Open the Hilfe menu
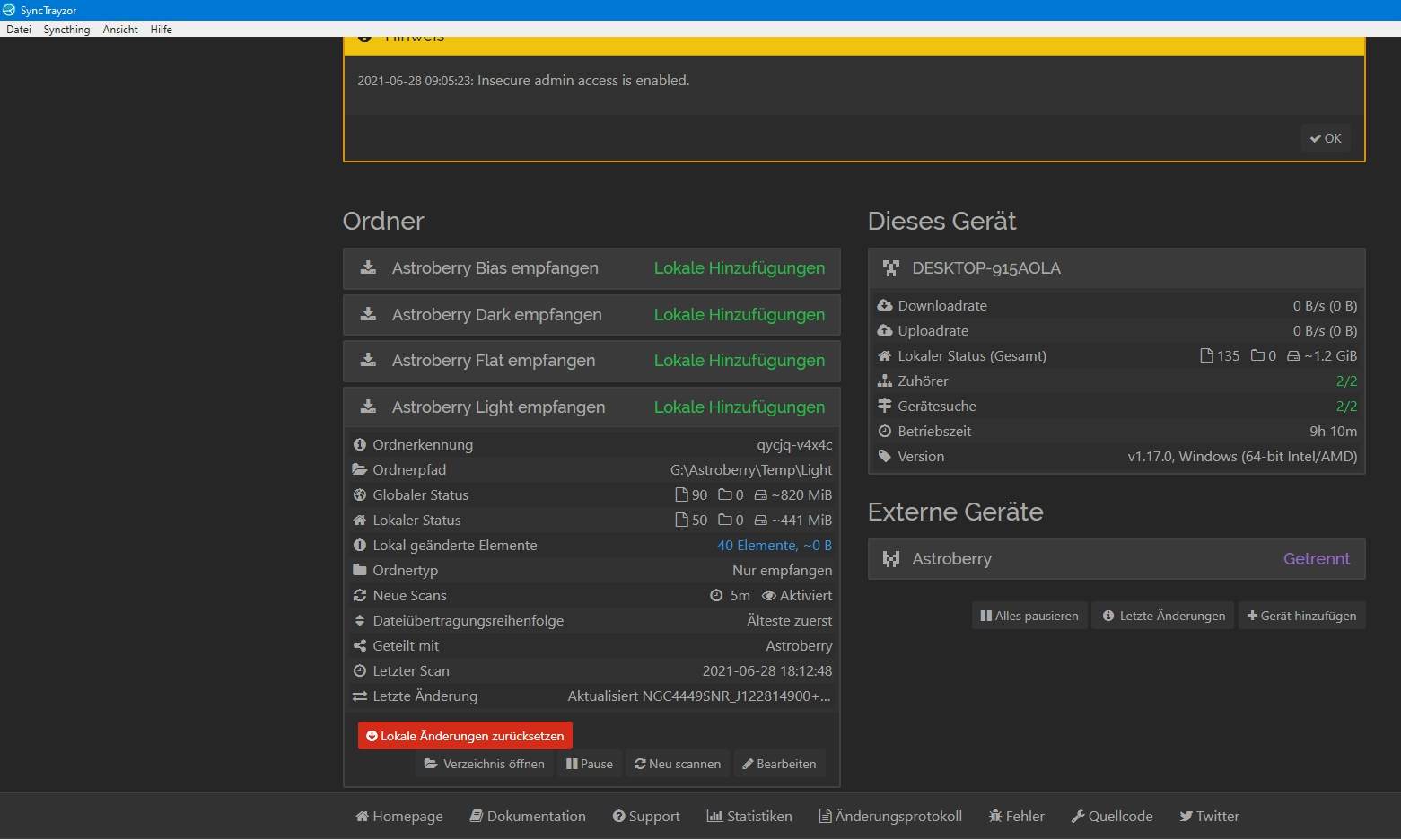This screenshot has height=840, width=1401. 162,30
